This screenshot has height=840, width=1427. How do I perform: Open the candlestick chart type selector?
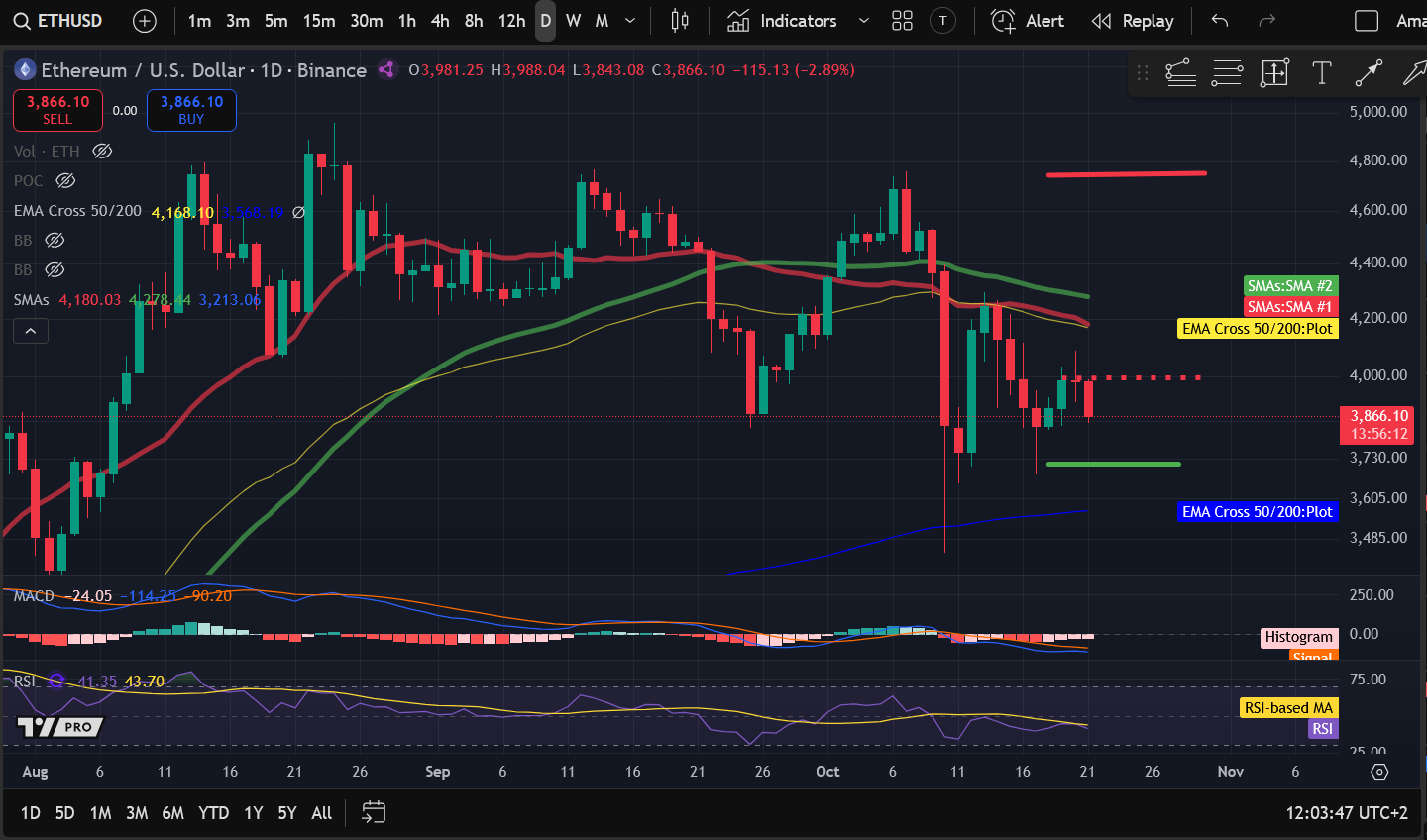pos(680,21)
